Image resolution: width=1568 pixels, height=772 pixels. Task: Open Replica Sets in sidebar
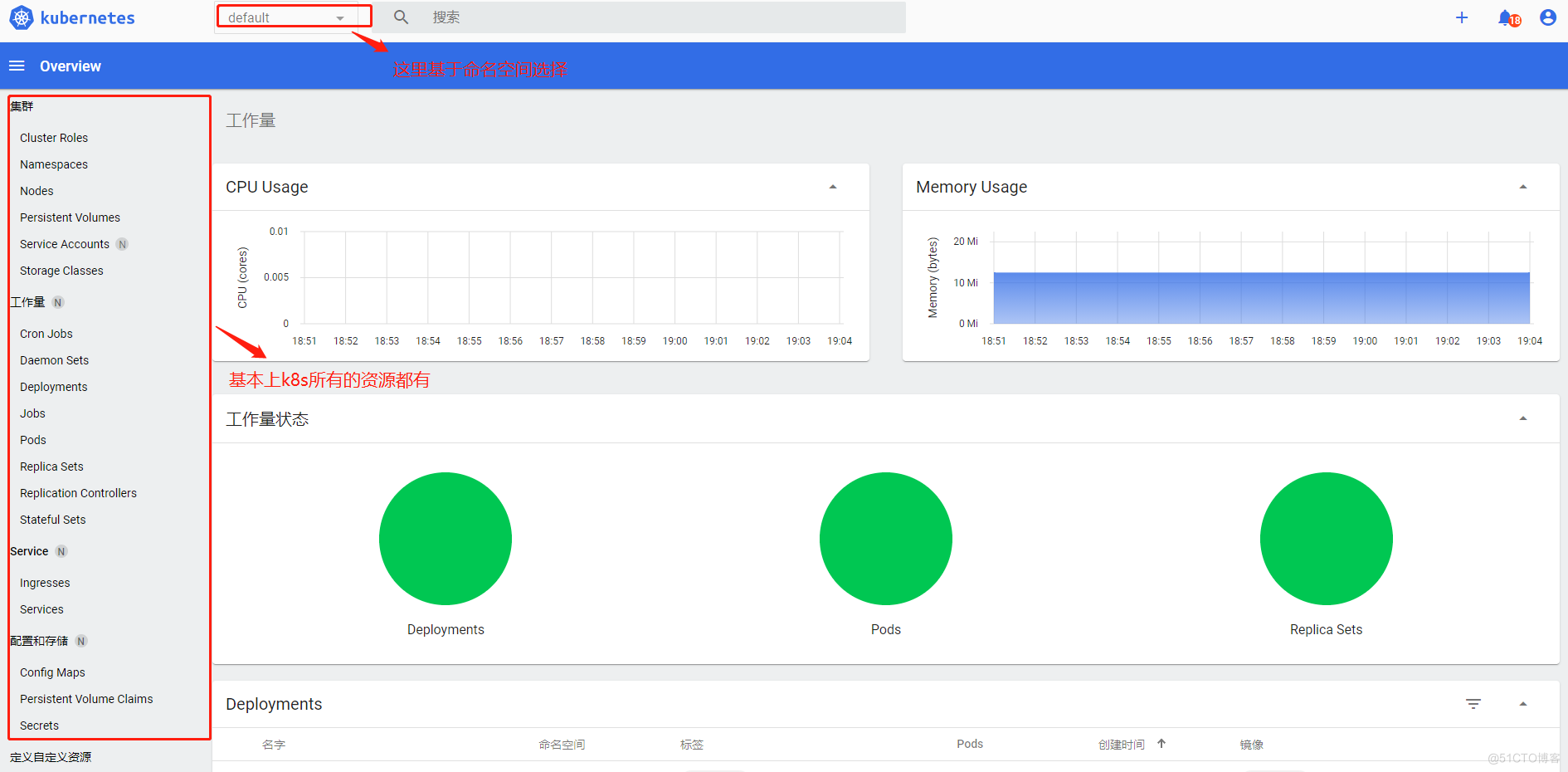[51, 467]
